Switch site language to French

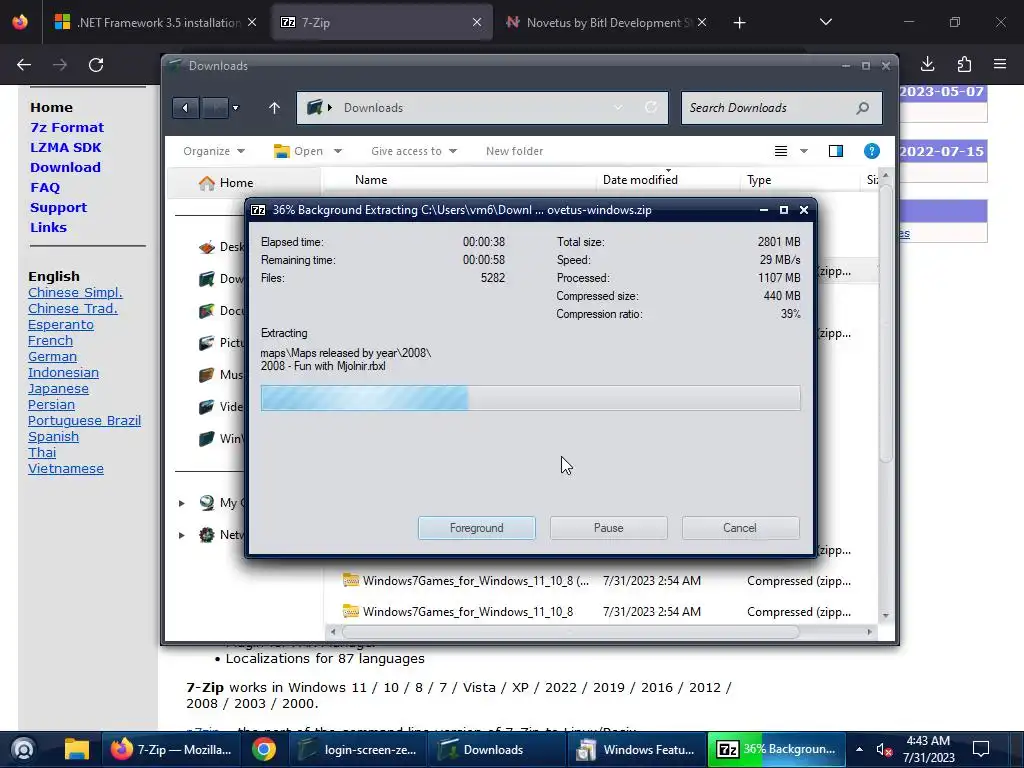(x=50, y=340)
